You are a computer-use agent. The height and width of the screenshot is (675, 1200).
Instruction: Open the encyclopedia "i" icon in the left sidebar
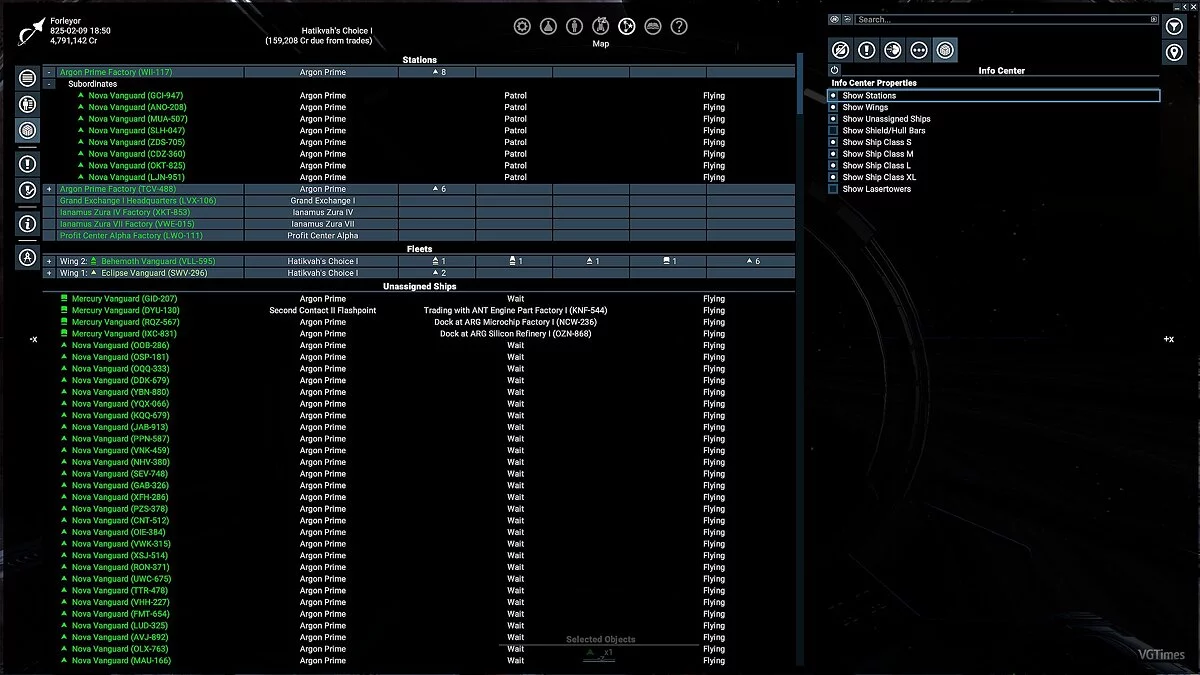pos(27,224)
